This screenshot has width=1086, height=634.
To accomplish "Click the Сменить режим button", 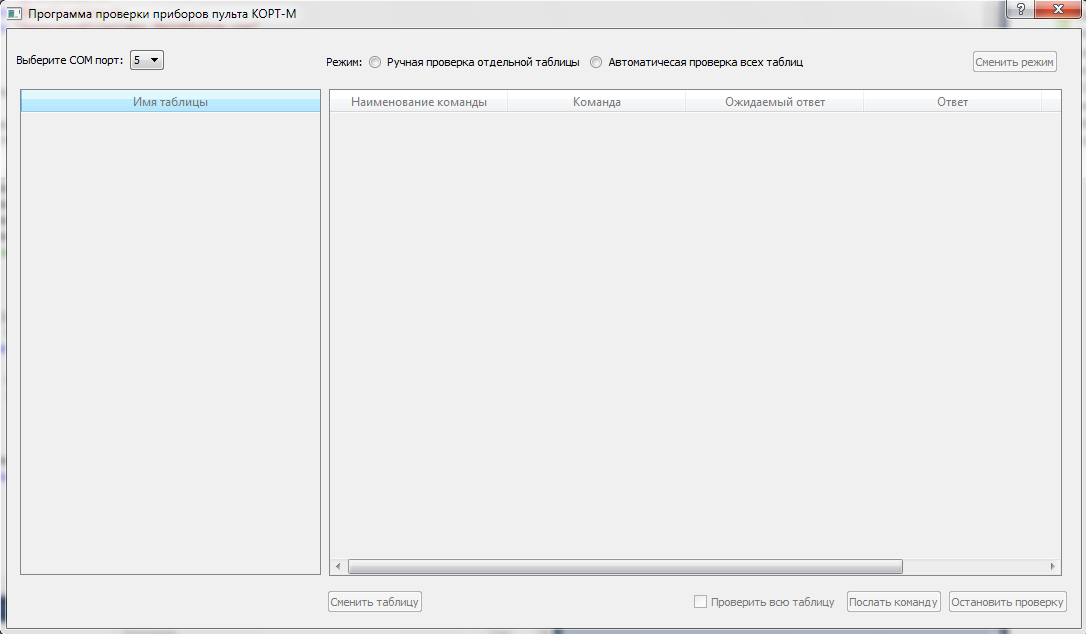I will pyautogui.click(x=1014, y=62).
